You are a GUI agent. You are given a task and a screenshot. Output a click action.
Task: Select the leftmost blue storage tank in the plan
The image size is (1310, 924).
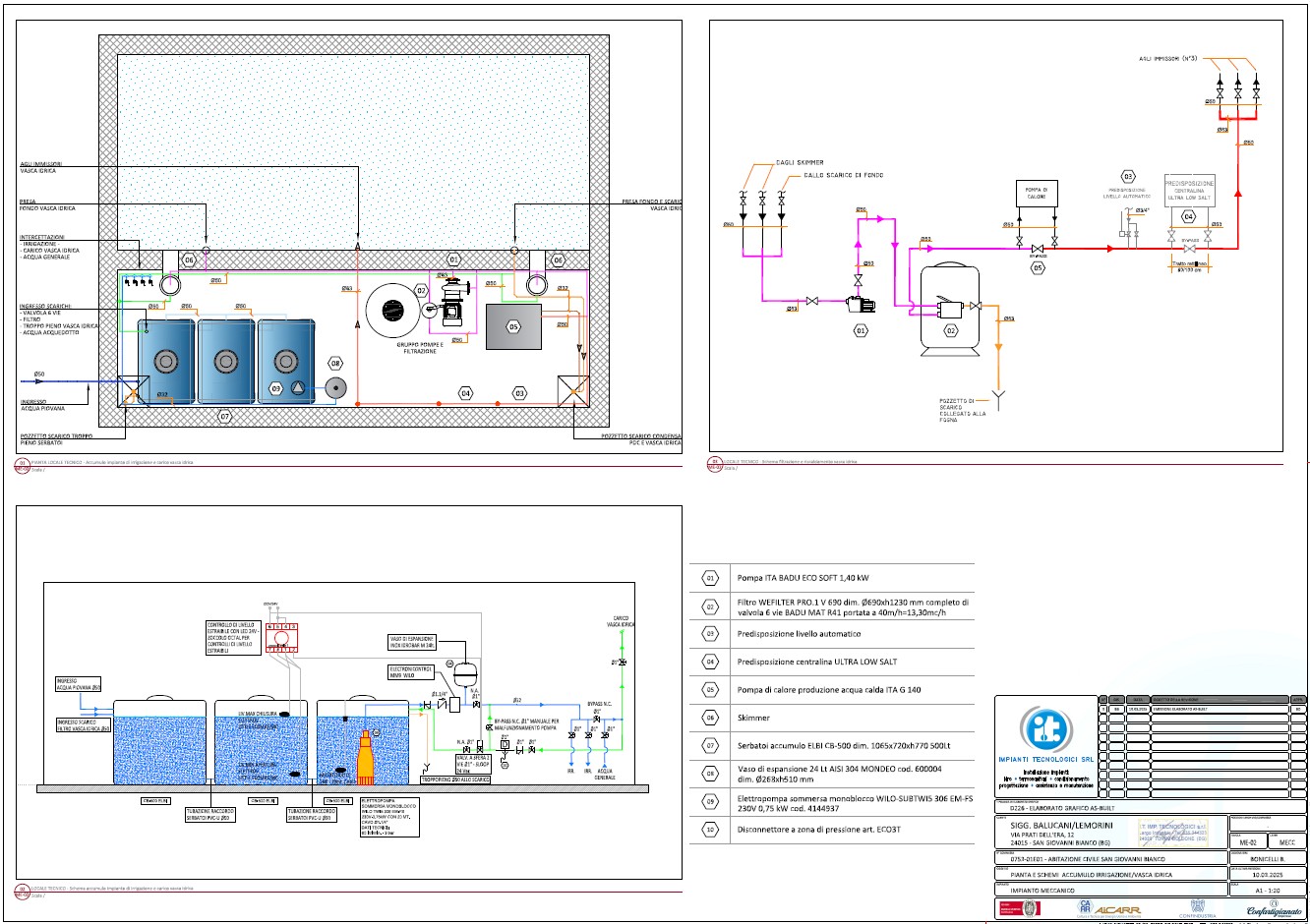(x=166, y=361)
